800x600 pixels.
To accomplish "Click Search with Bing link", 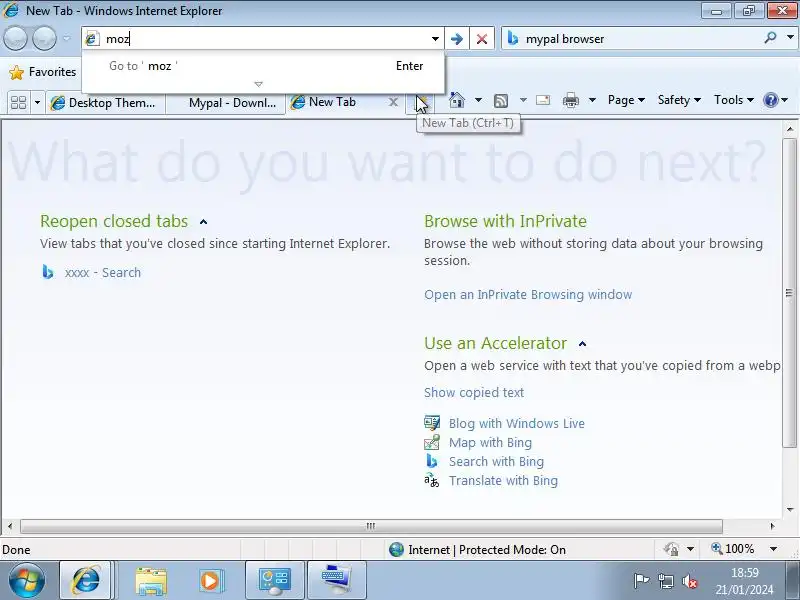I will coord(496,461).
